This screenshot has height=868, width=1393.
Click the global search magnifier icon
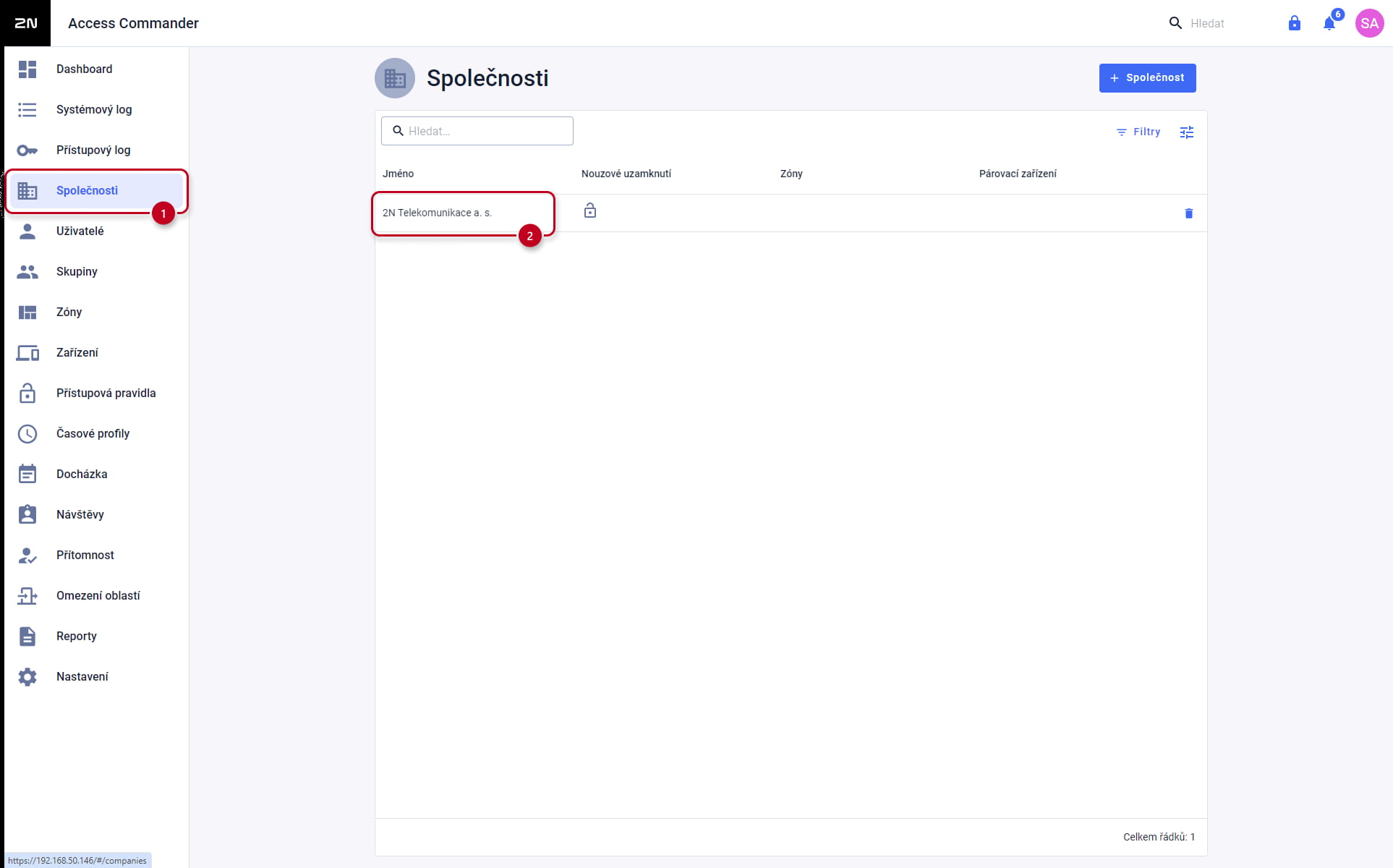click(1176, 23)
